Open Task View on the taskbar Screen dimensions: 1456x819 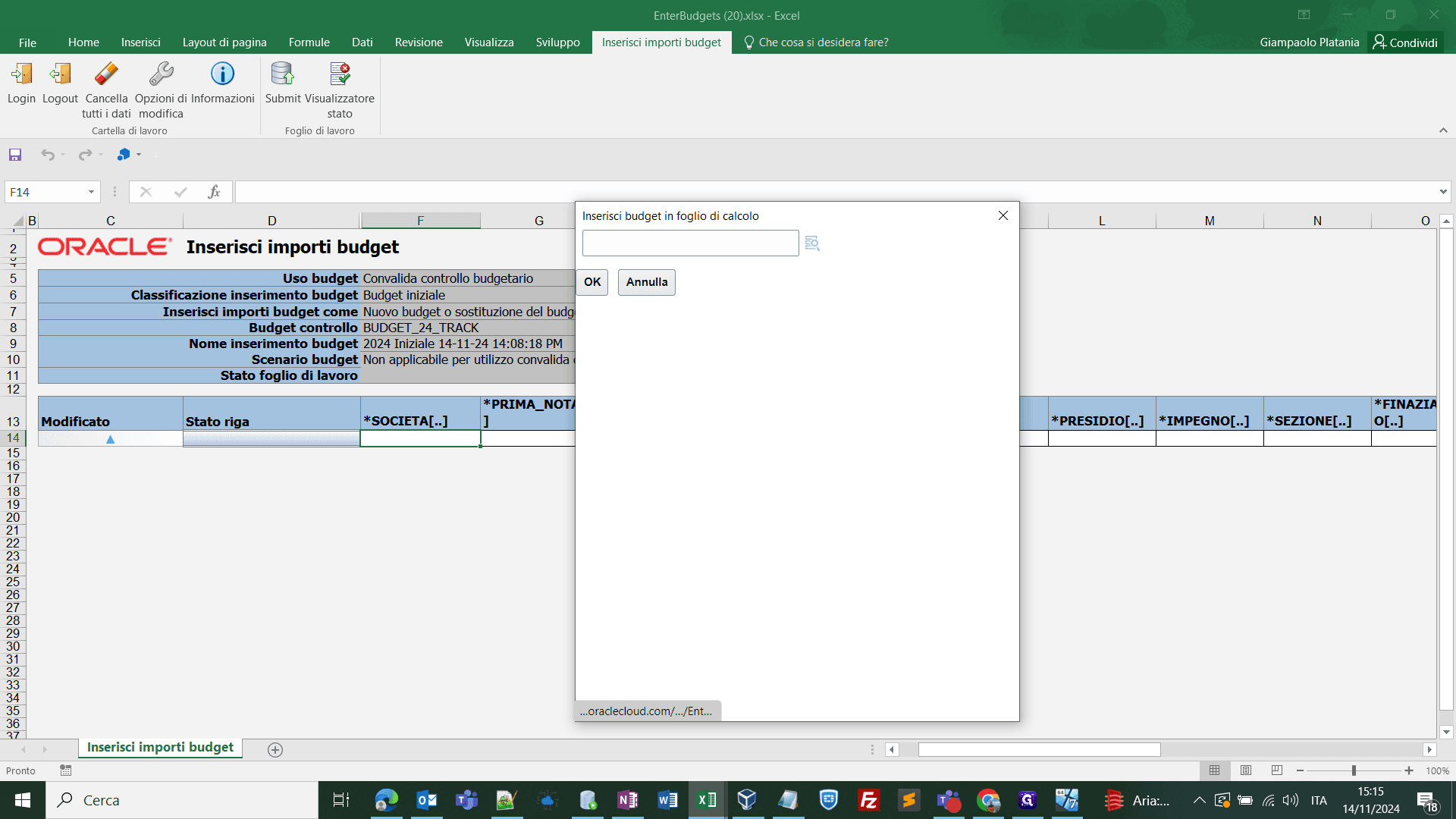tap(341, 800)
